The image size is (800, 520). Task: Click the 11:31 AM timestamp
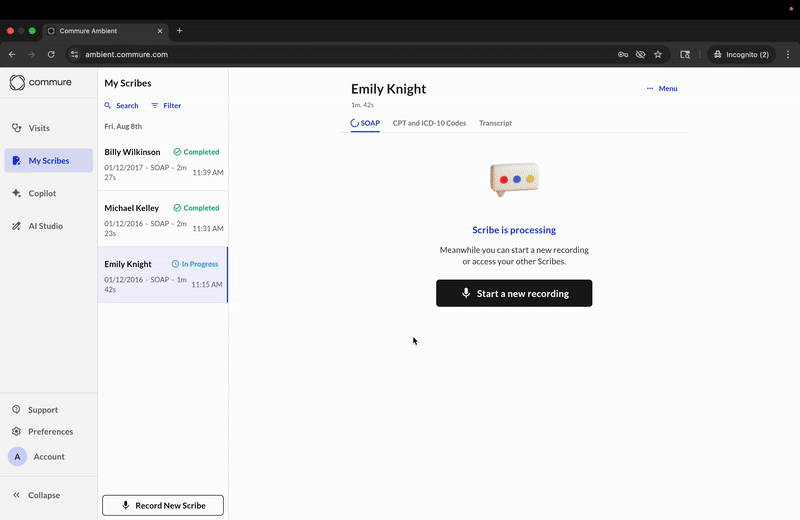(x=208, y=229)
